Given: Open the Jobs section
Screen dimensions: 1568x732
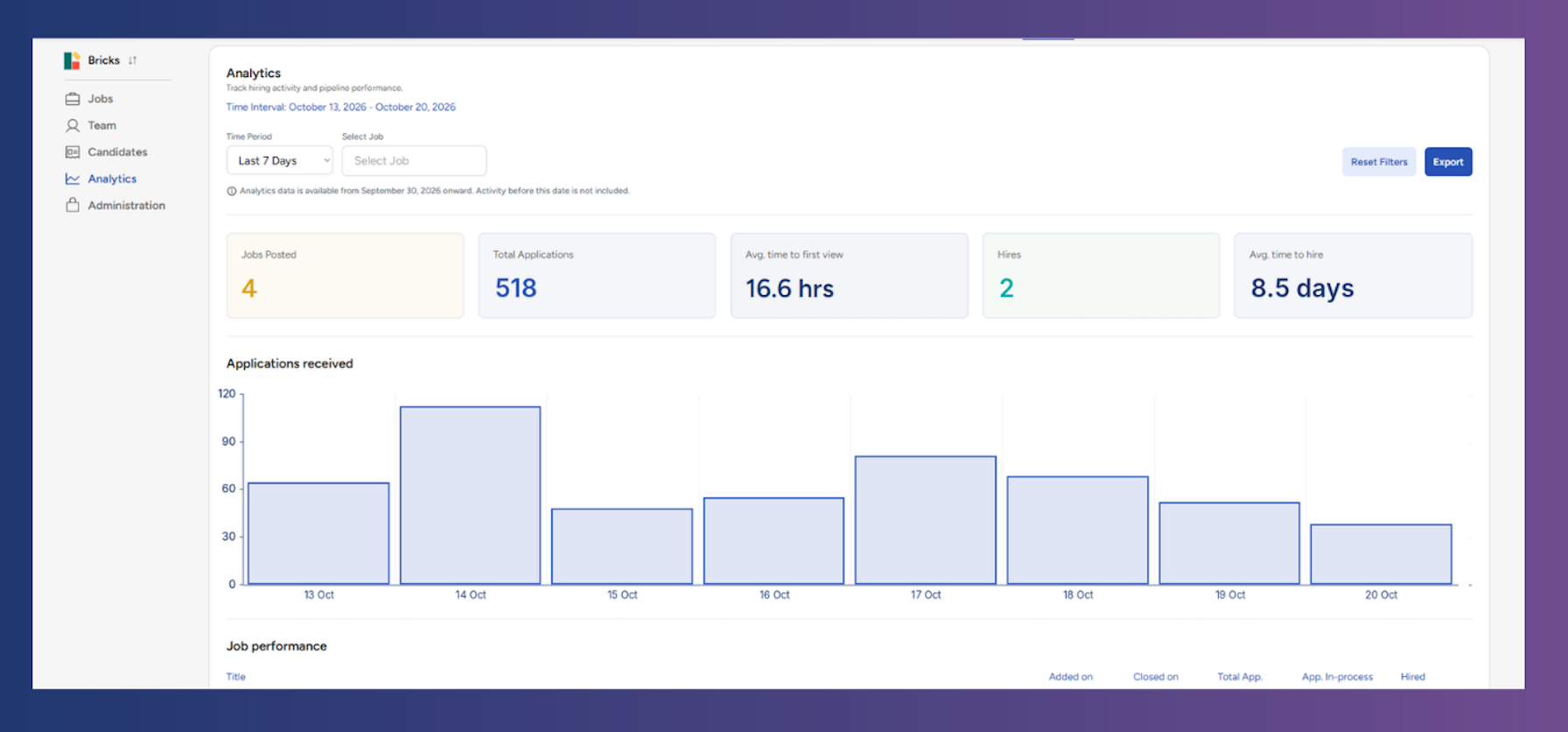Looking at the screenshot, I should point(100,99).
